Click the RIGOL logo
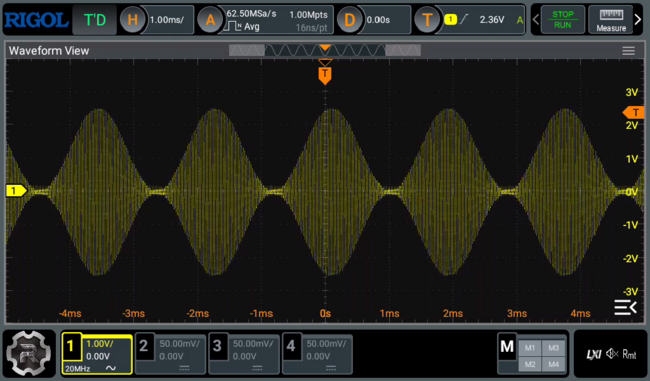Image resolution: width=650 pixels, height=381 pixels. click(x=36, y=20)
